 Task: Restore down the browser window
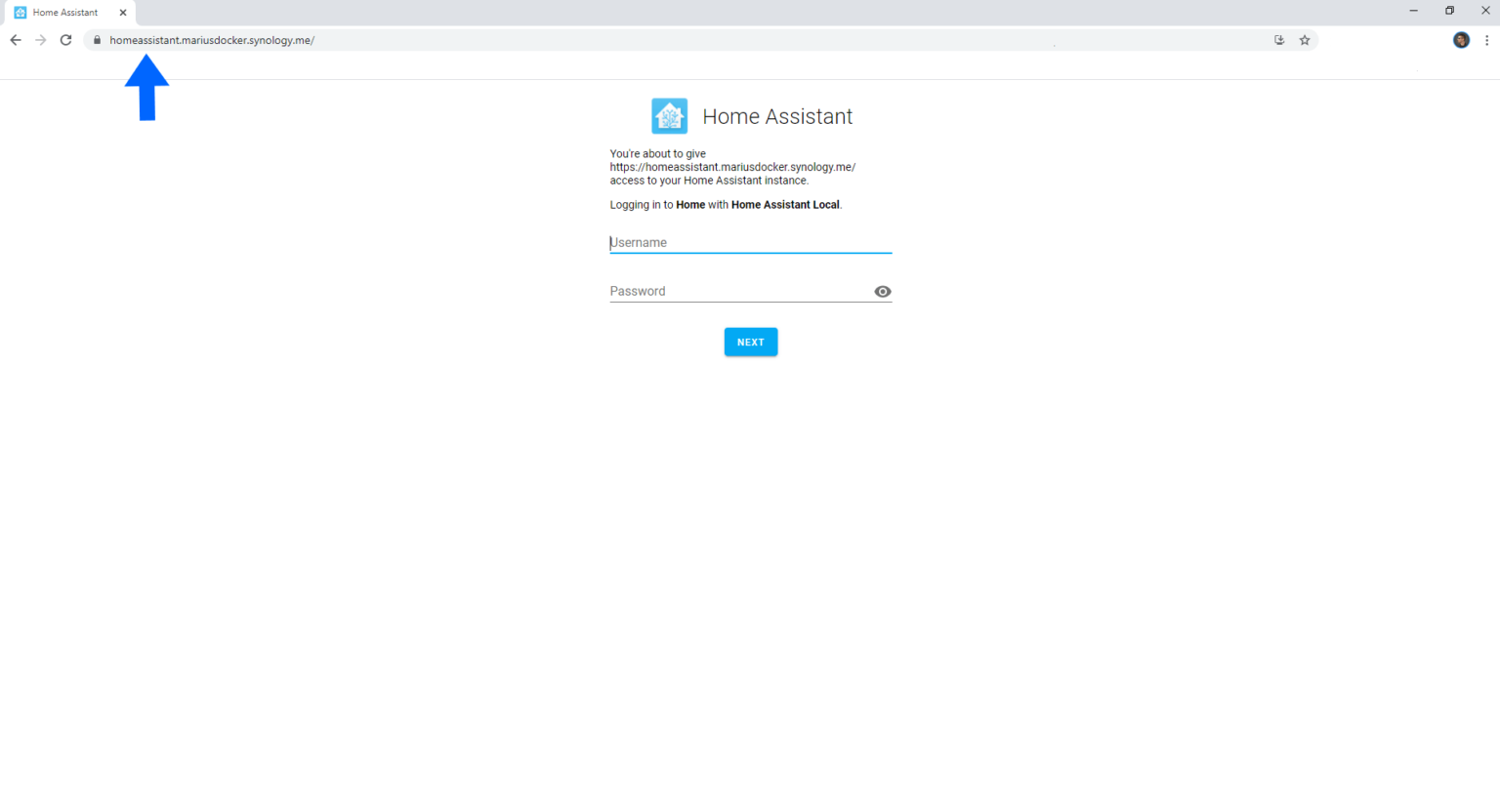tap(1449, 11)
